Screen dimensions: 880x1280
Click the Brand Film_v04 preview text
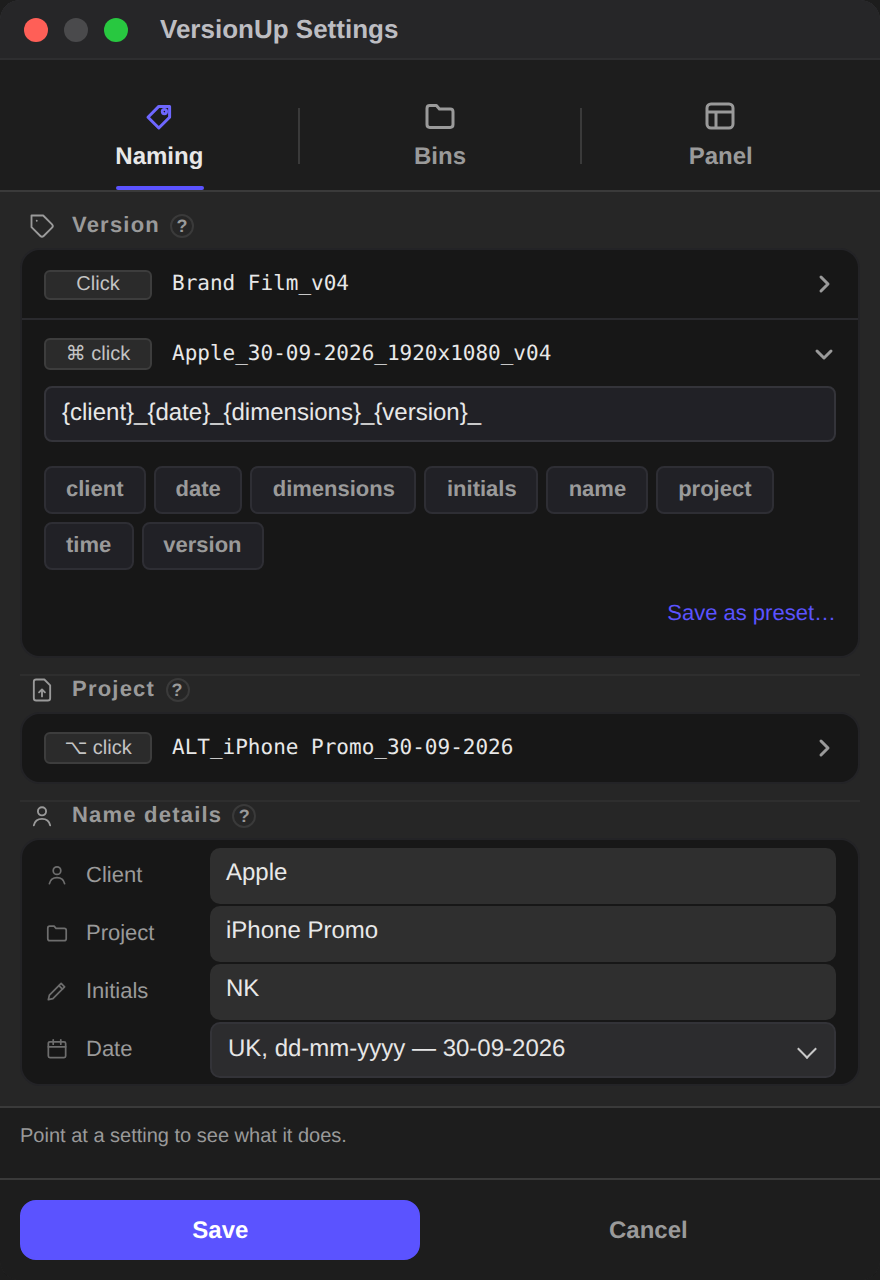(x=260, y=284)
